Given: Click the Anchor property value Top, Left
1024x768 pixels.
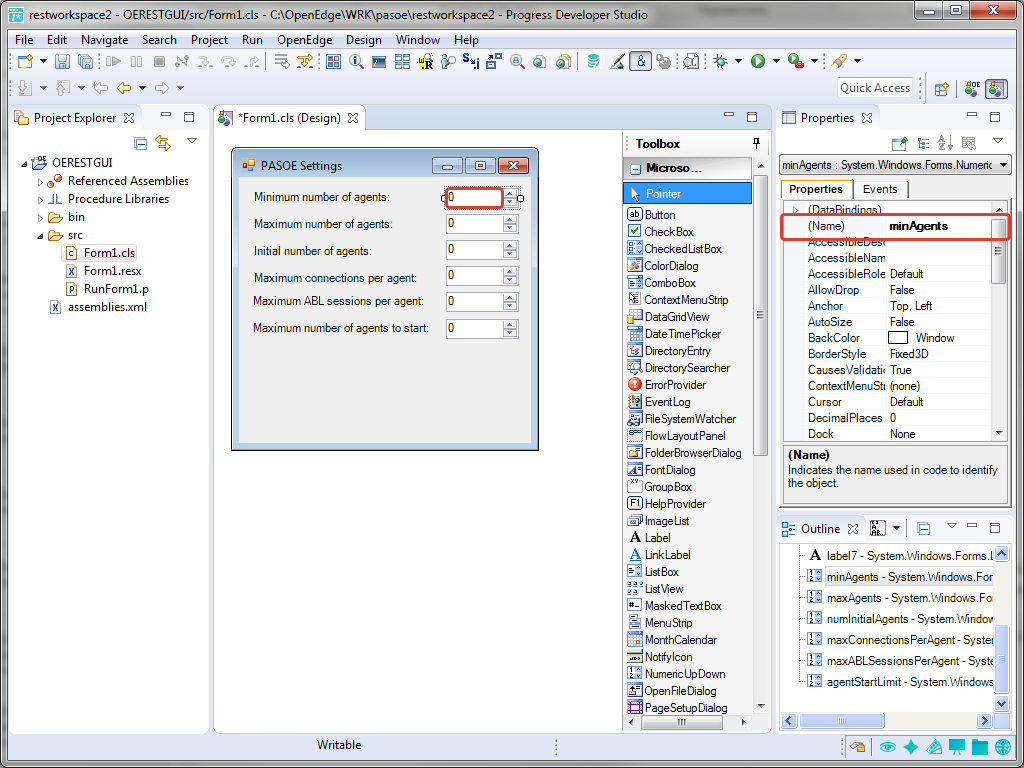Looking at the screenshot, I should [911, 306].
